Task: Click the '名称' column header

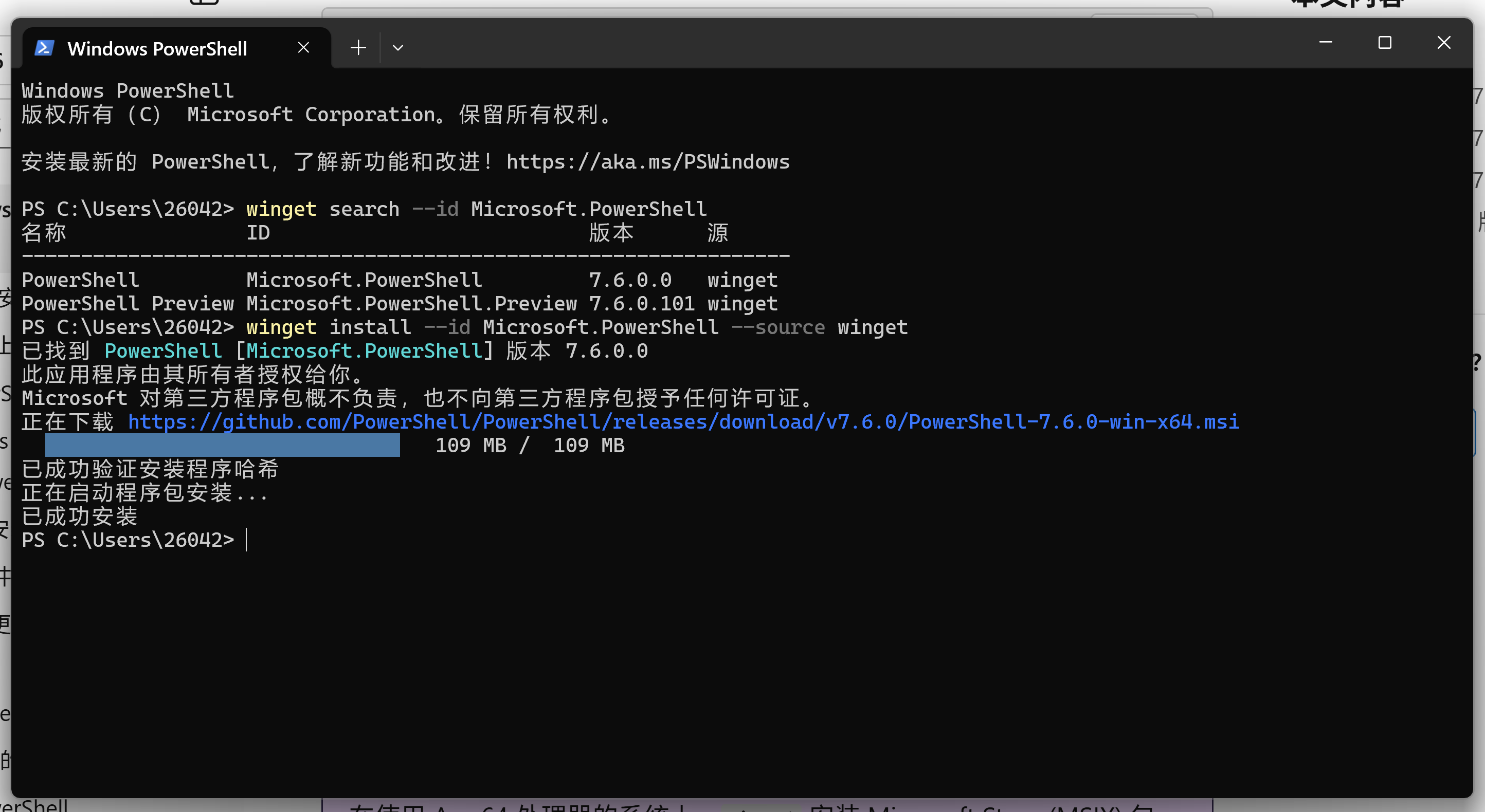Action: pos(44,233)
